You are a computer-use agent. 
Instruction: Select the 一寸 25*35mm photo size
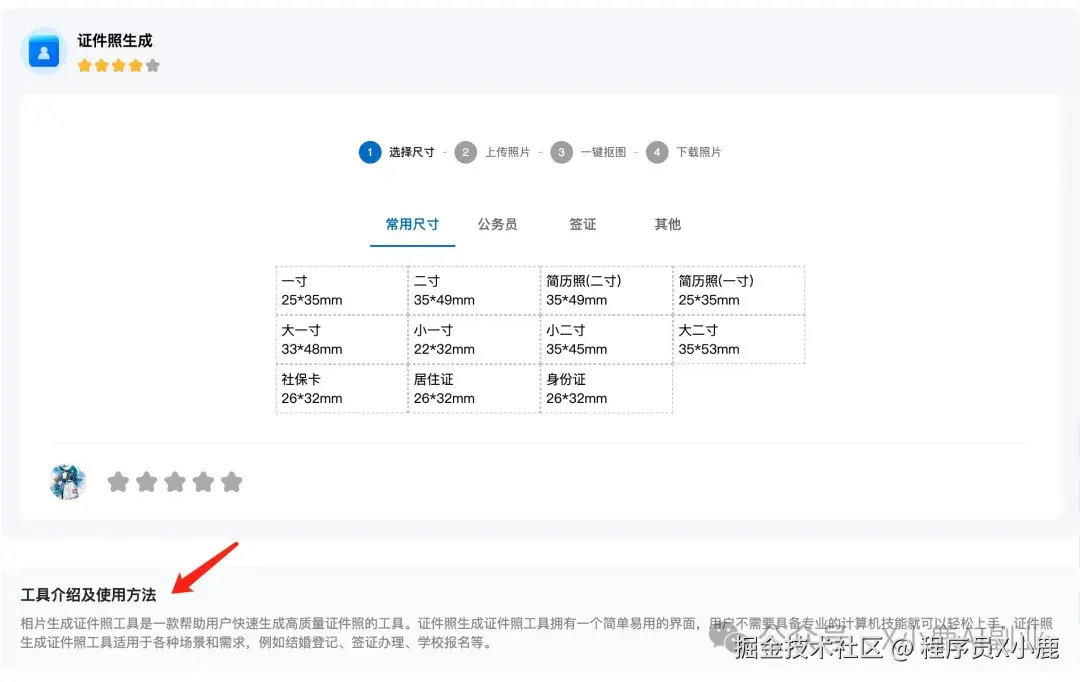(x=341, y=290)
